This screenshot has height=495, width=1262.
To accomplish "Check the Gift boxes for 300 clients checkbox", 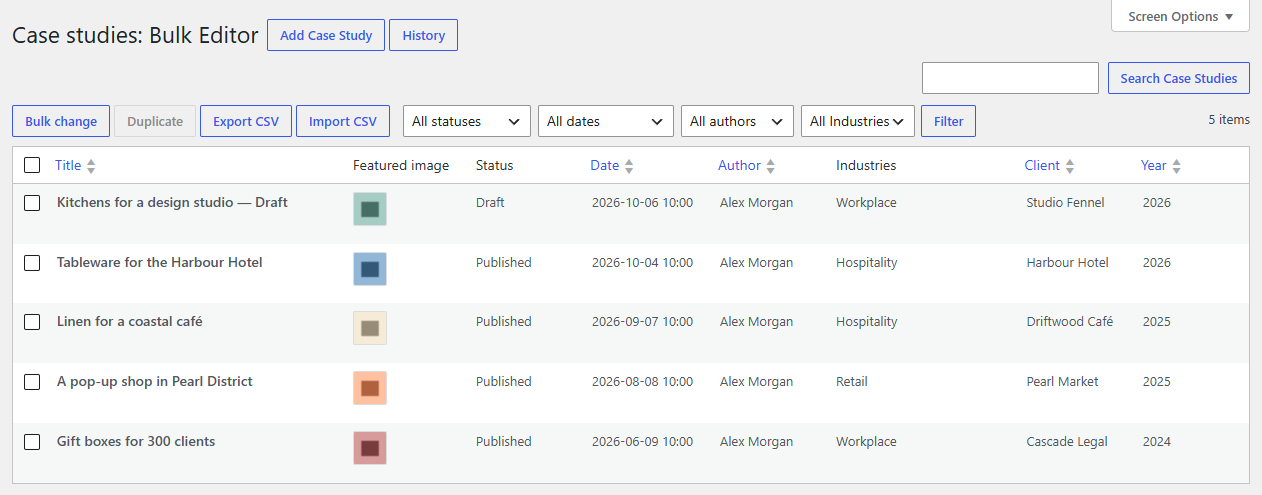I will [x=32, y=442].
